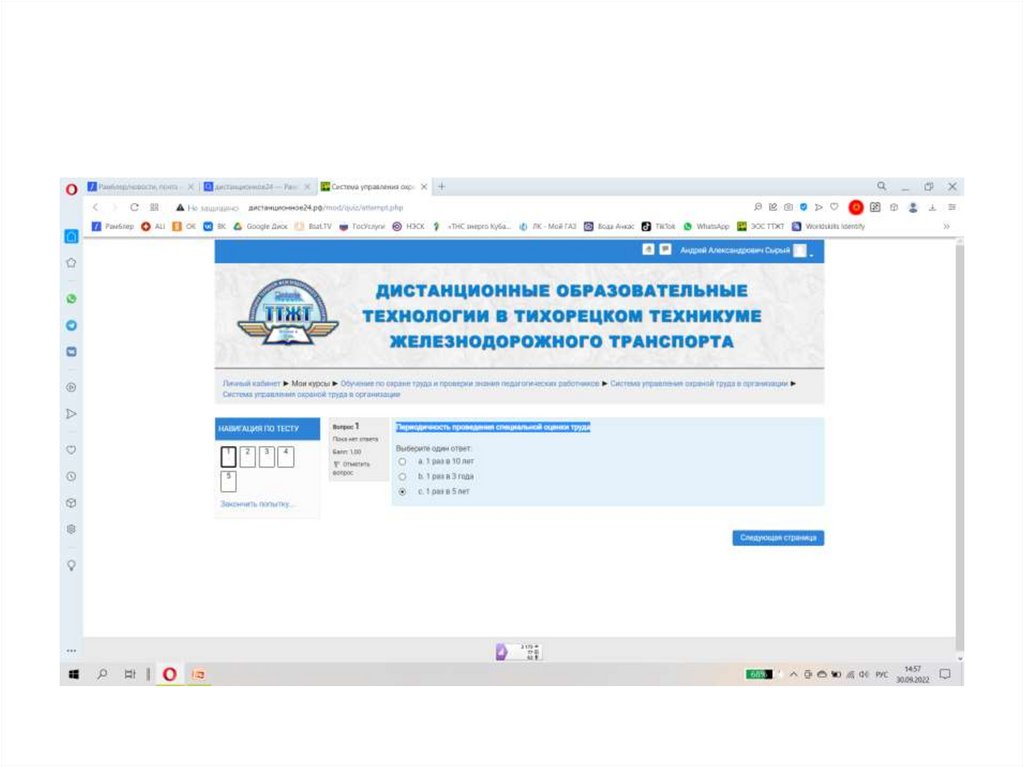Open the Личный кабинет breadcrumb link
This screenshot has width=1024, height=767.
(251, 384)
